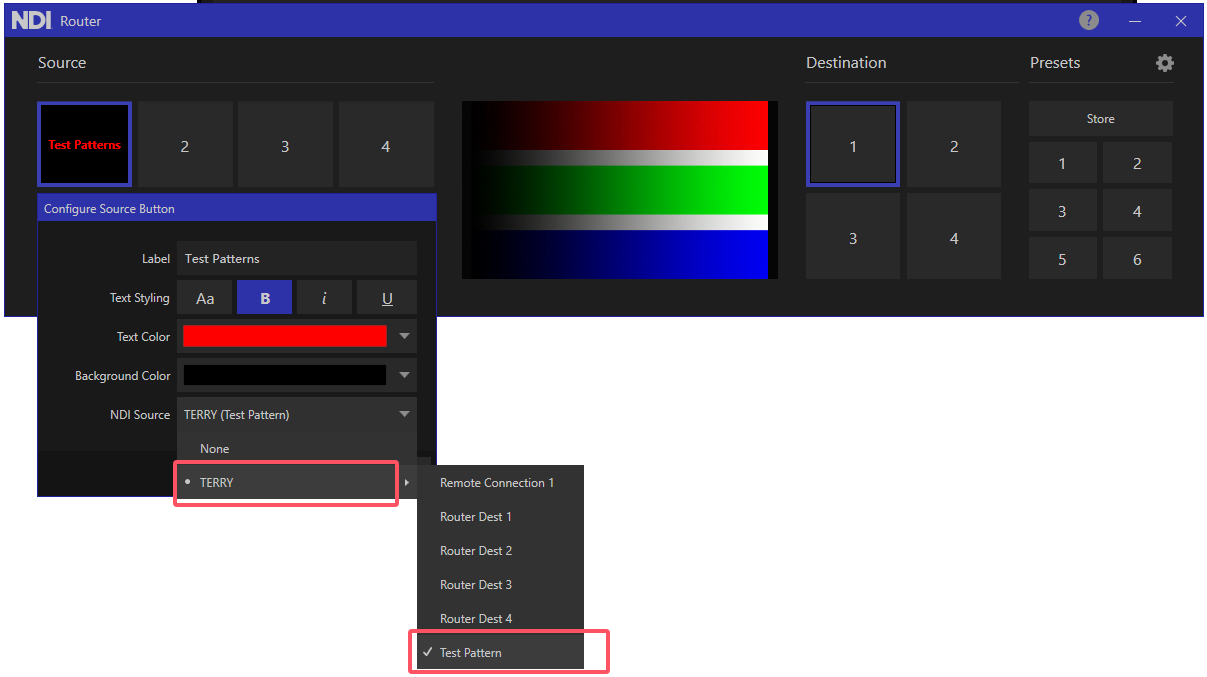
Task: Select preset button 5
Action: click(1062, 259)
